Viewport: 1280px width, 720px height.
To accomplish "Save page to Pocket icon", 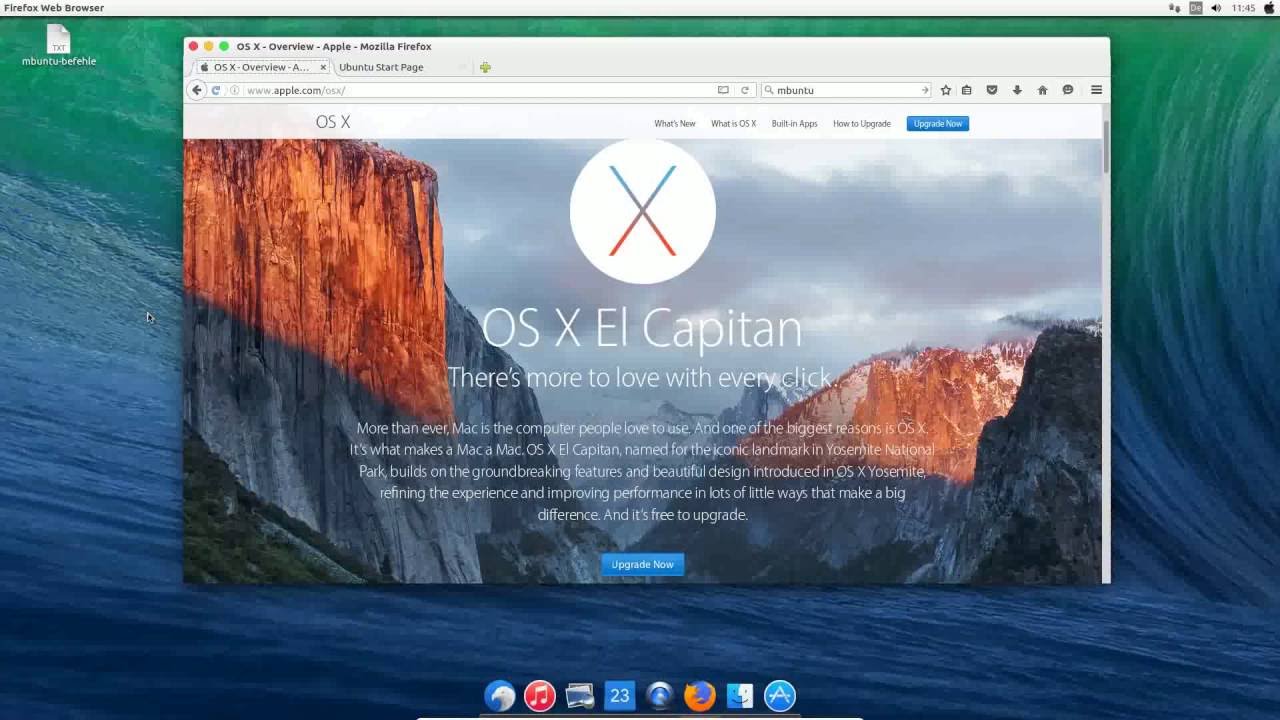I will [992, 90].
